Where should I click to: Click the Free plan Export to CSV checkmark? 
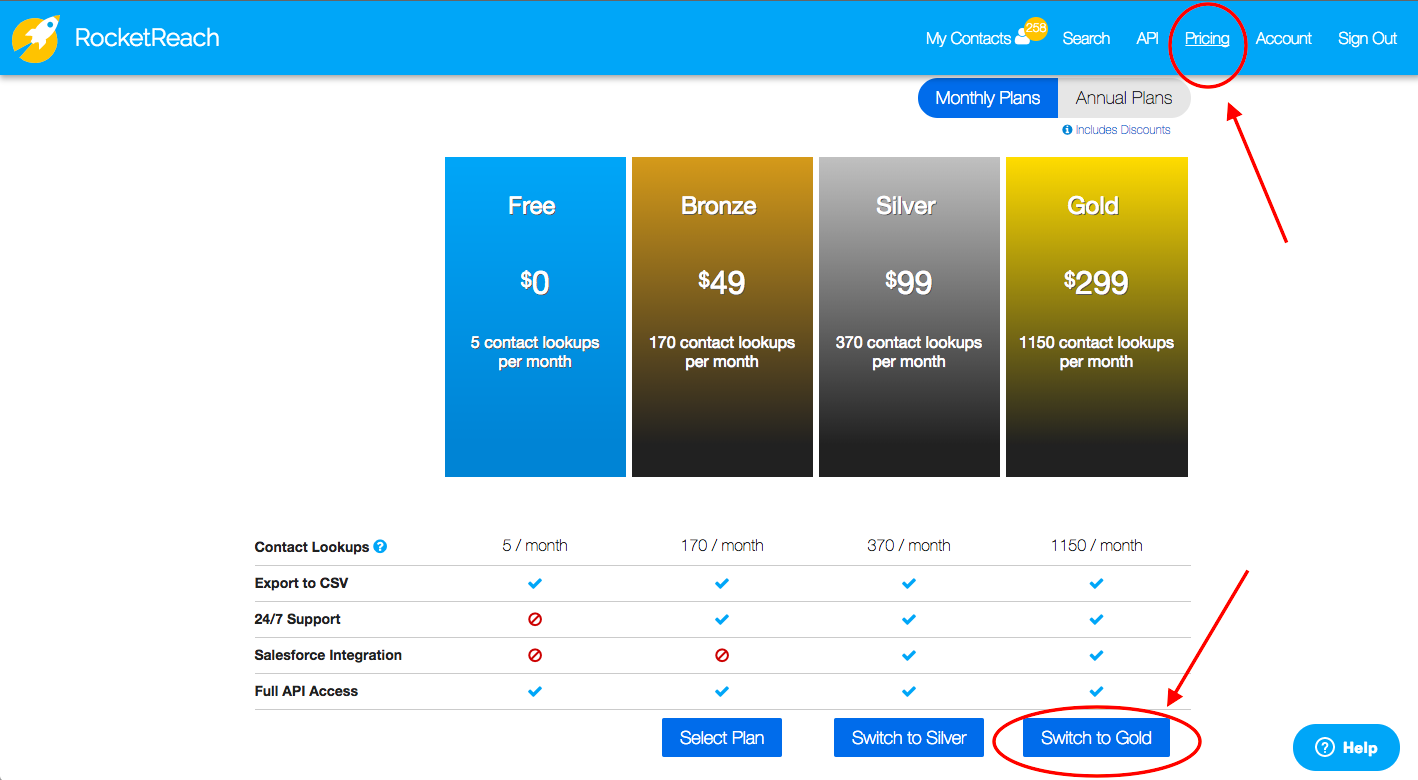tap(535, 583)
